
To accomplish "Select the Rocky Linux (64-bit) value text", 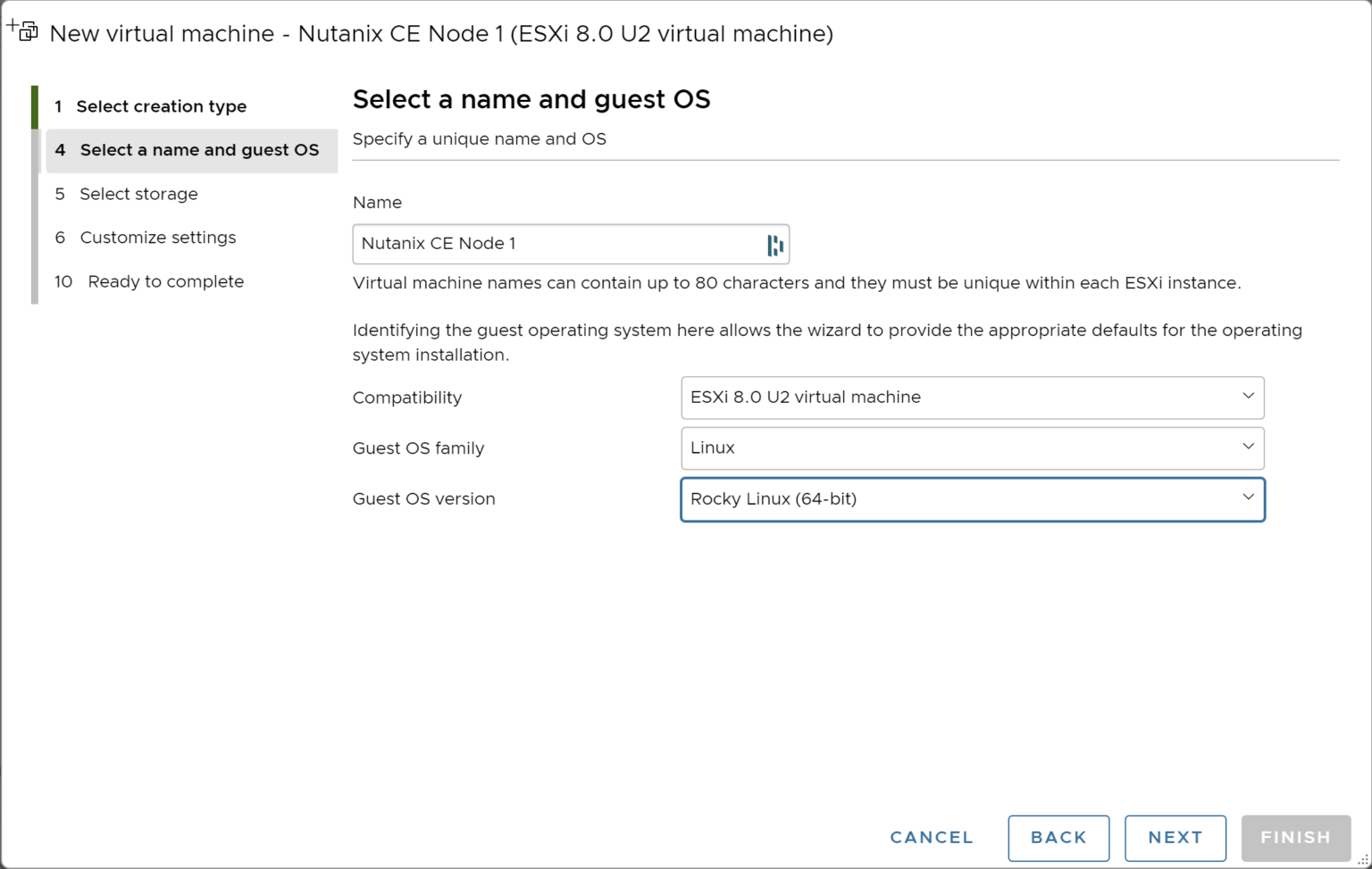I will 774,499.
